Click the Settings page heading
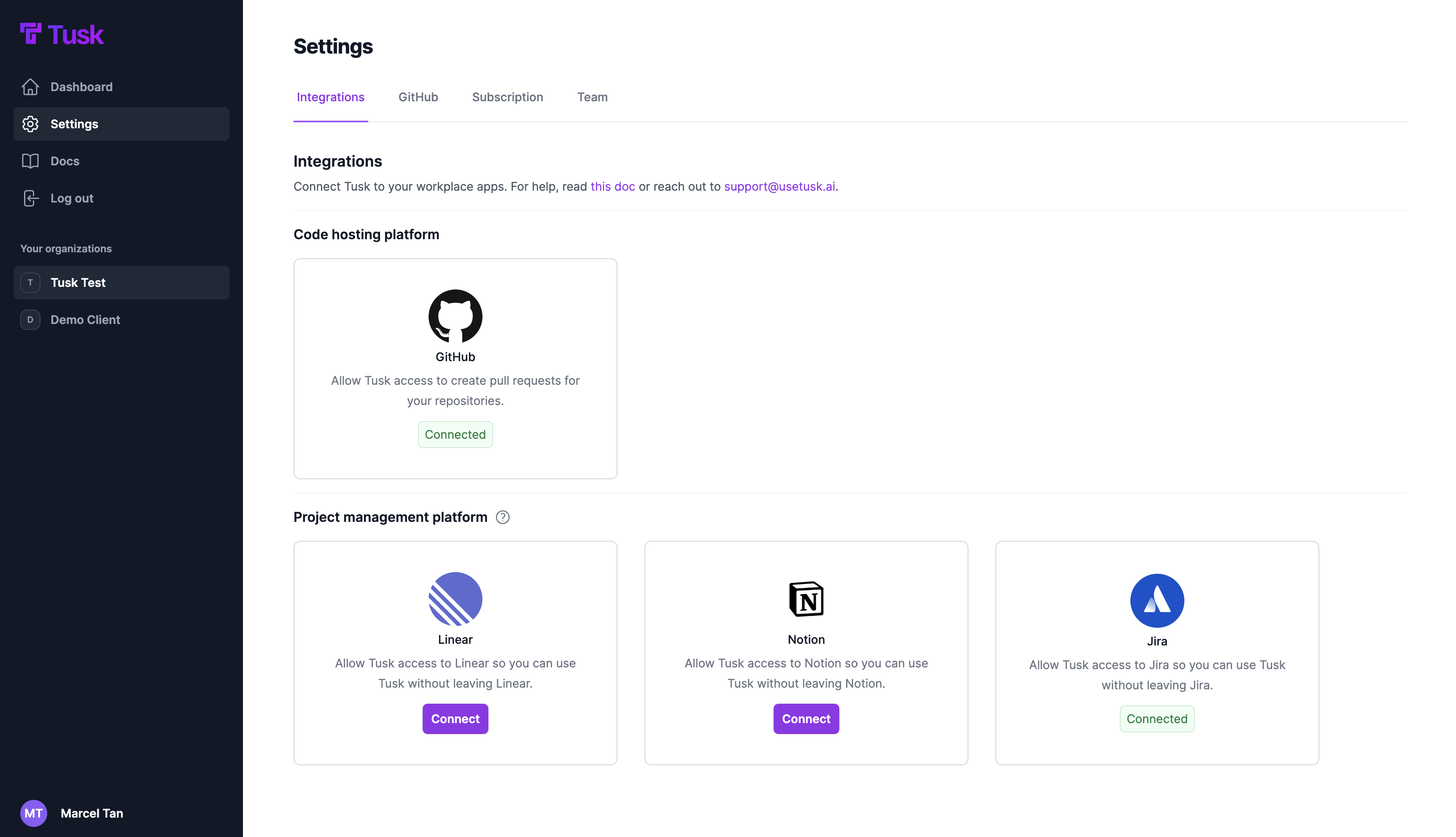1456x837 pixels. point(333,46)
